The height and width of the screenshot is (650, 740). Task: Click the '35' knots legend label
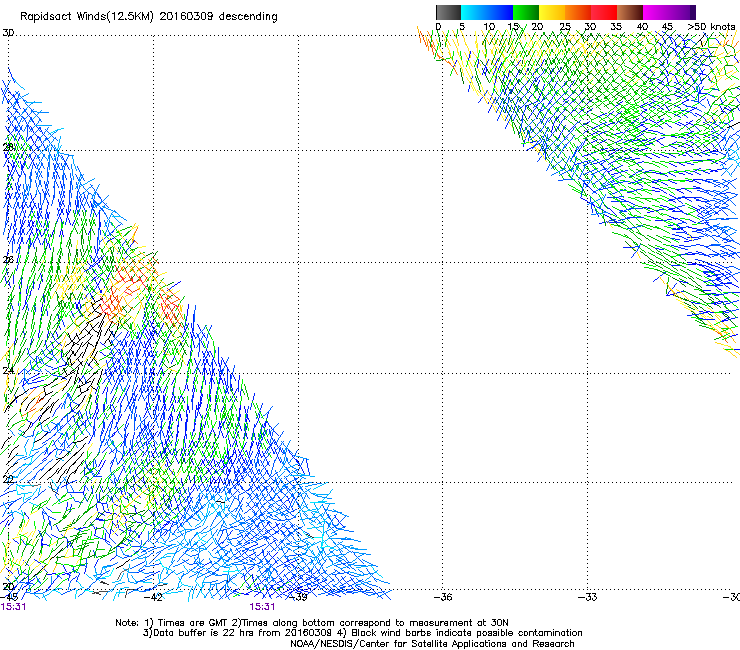pyautogui.click(x=616, y=27)
